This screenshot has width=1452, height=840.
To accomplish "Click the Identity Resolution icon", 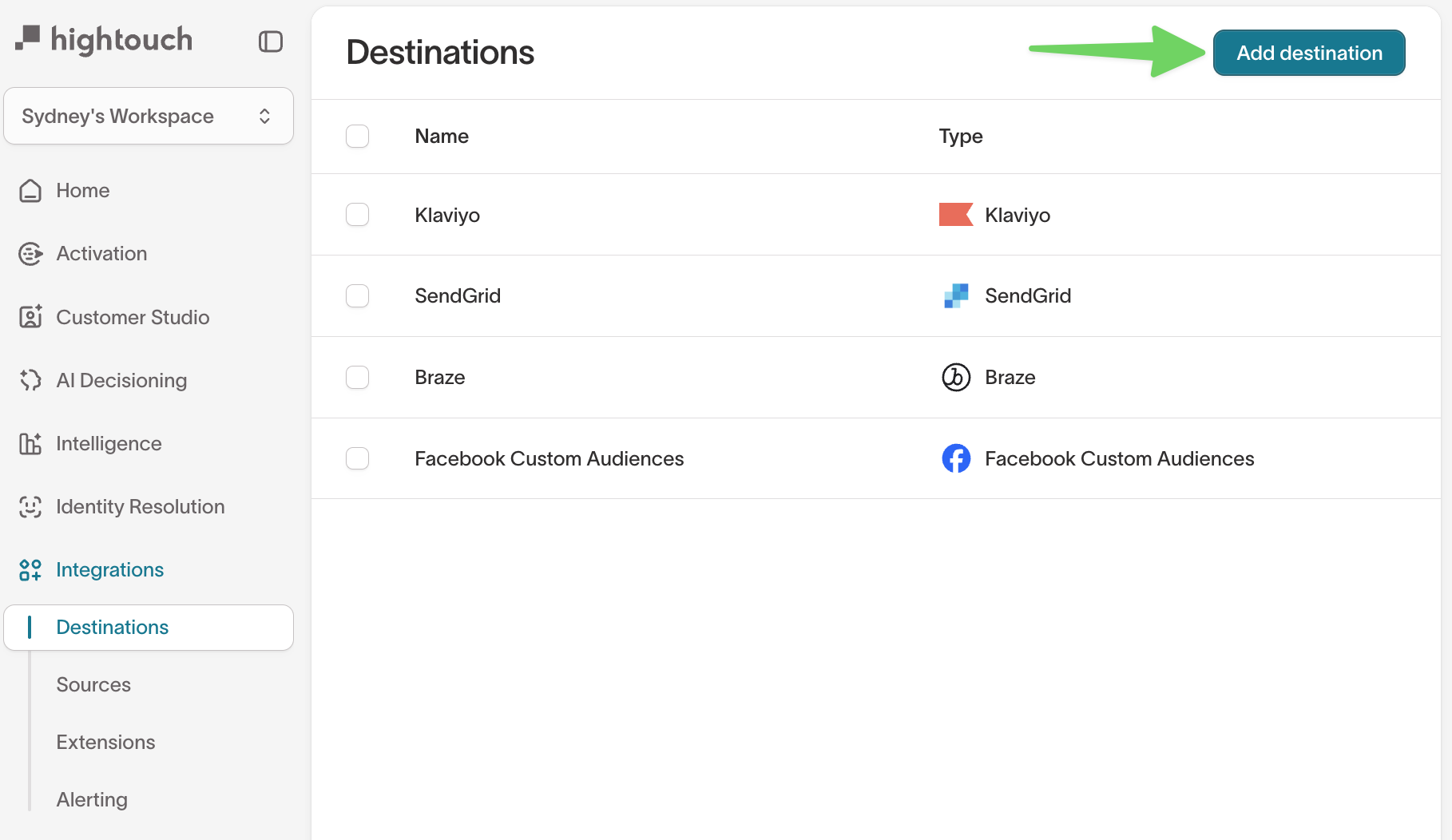I will 30,507.
